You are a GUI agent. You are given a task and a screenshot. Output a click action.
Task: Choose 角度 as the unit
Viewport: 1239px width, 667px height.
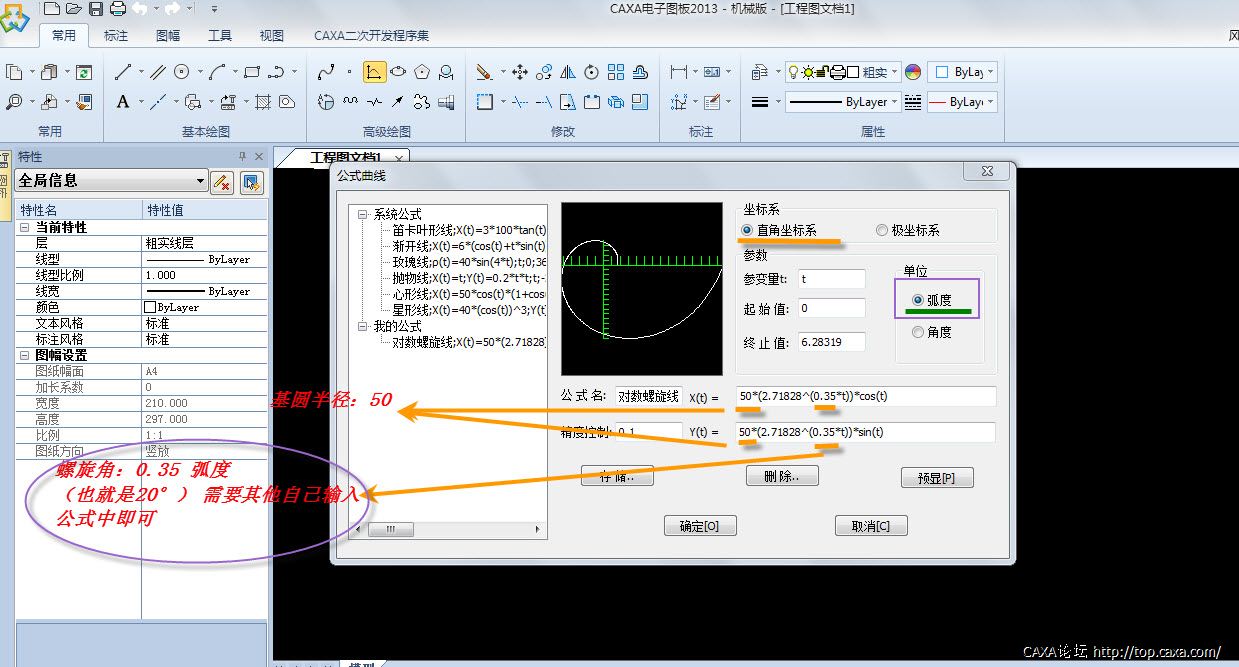918,332
